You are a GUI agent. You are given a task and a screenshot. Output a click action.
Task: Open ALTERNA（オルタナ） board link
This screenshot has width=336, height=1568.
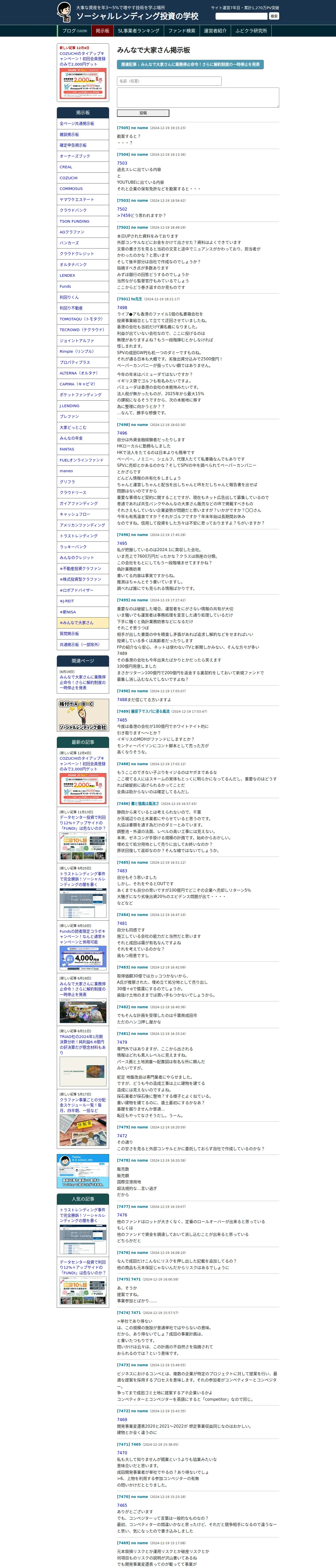tap(83, 373)
